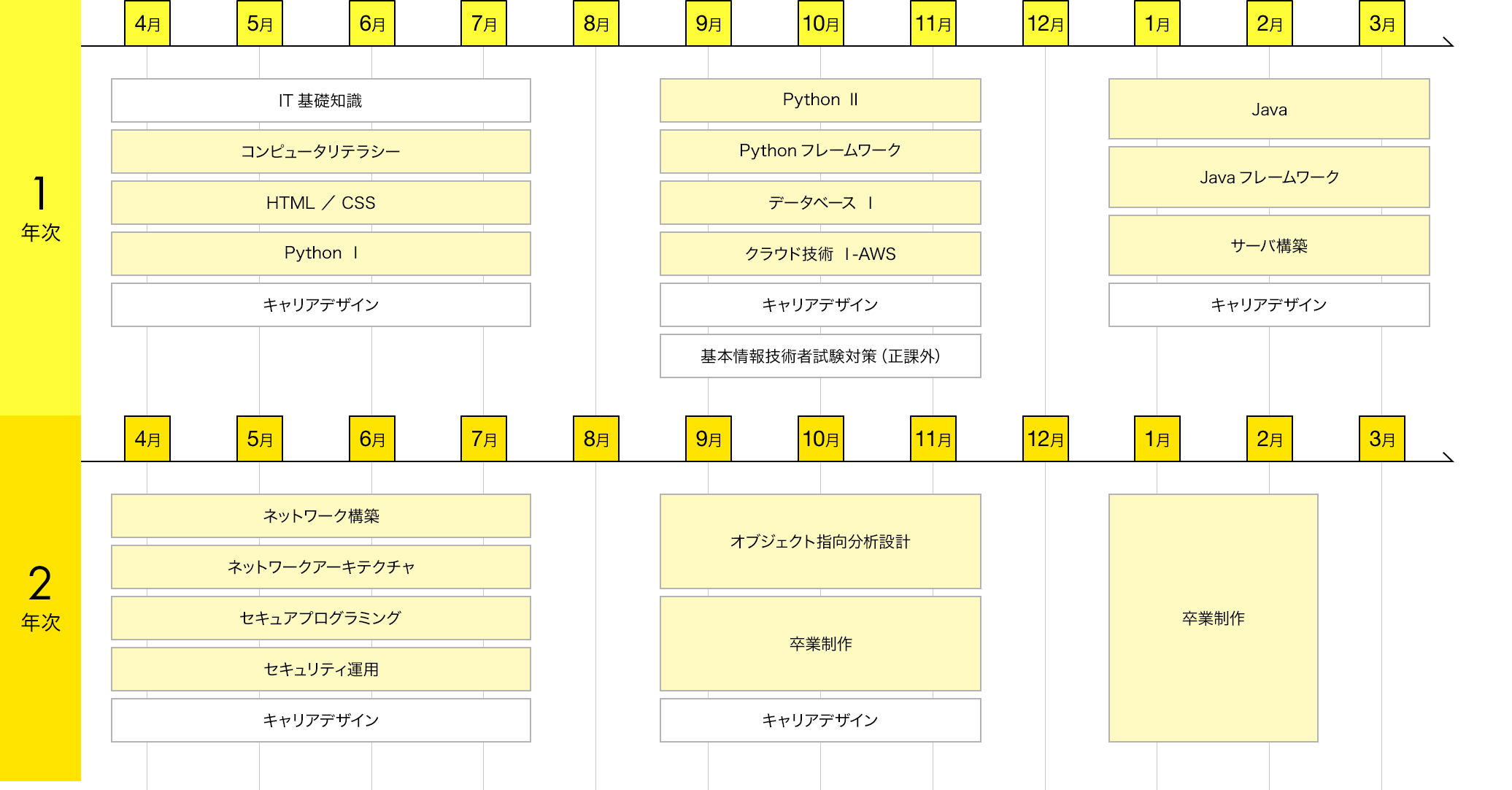
Task: Click the 基本情報技術者試験対策 (正課外) box
Action: click(x=820, y=356)
